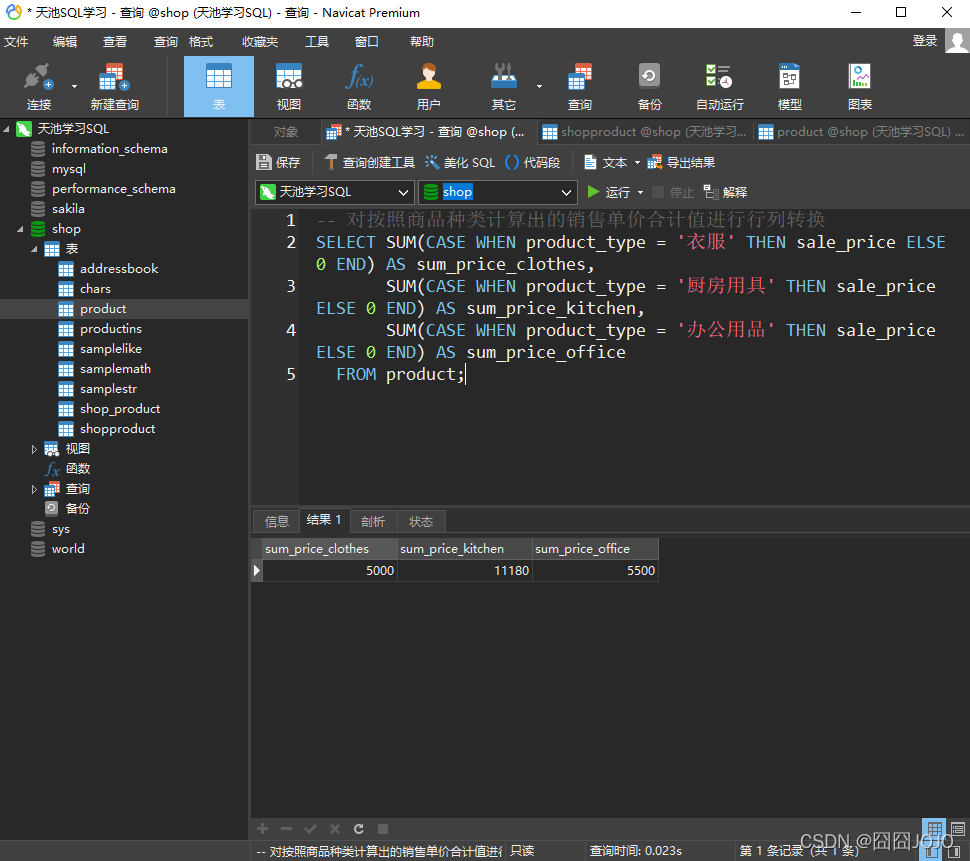Screen dimensions: 970x861
Task: Click the add record plus icon
Action: coord(262,828)
